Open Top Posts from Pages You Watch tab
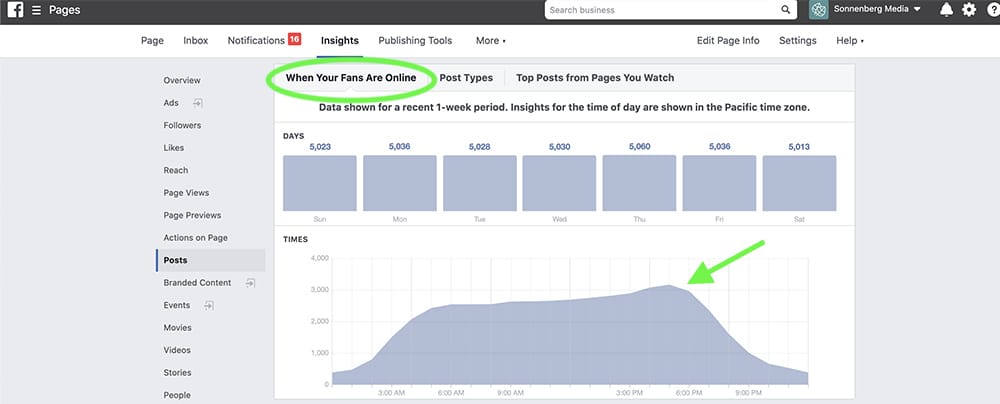The image size is (1000, 404). pos(595,78)
